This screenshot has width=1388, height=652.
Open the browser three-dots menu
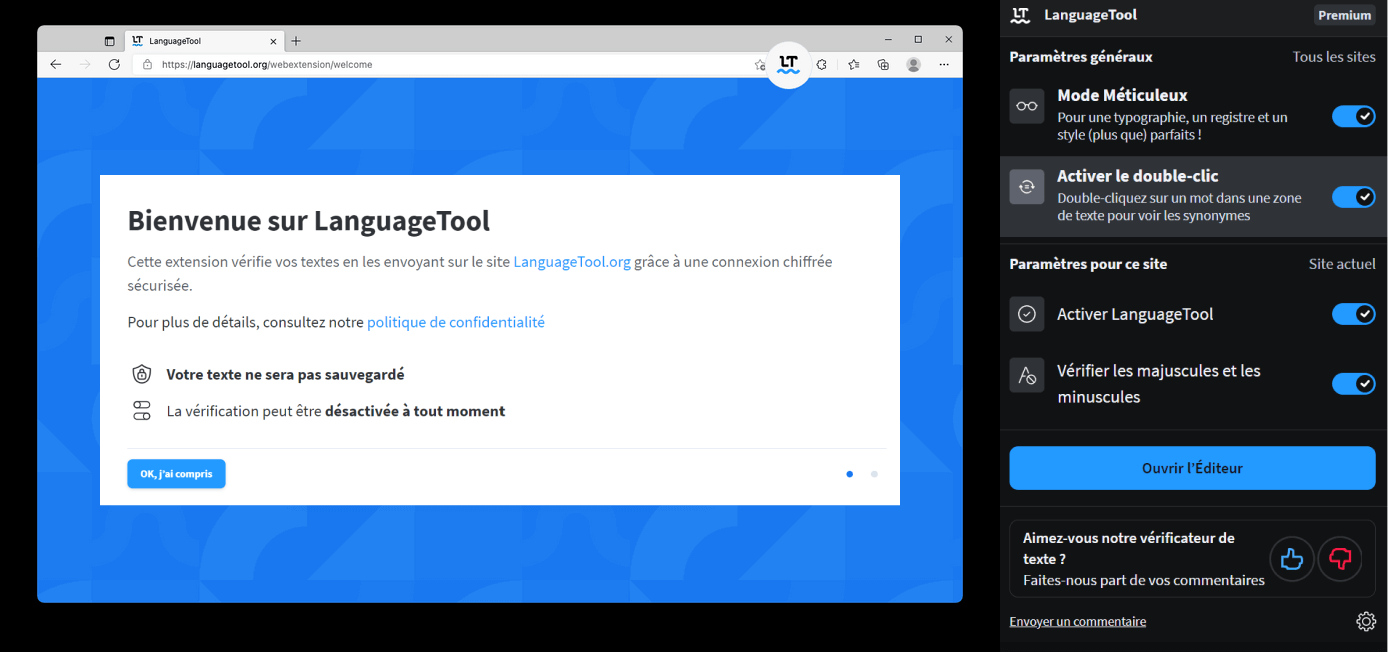(944, 64)
